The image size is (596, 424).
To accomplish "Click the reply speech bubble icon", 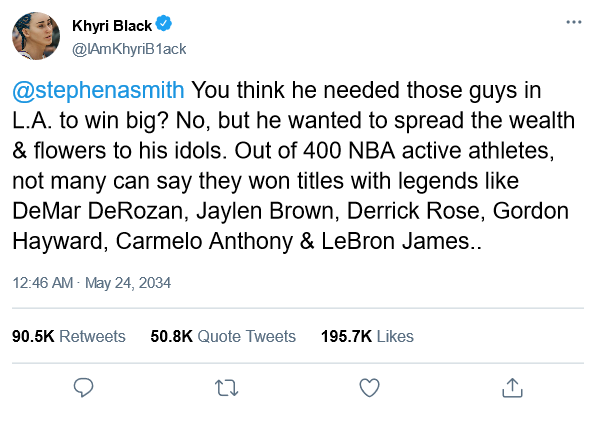I will [x=83, y=387].
